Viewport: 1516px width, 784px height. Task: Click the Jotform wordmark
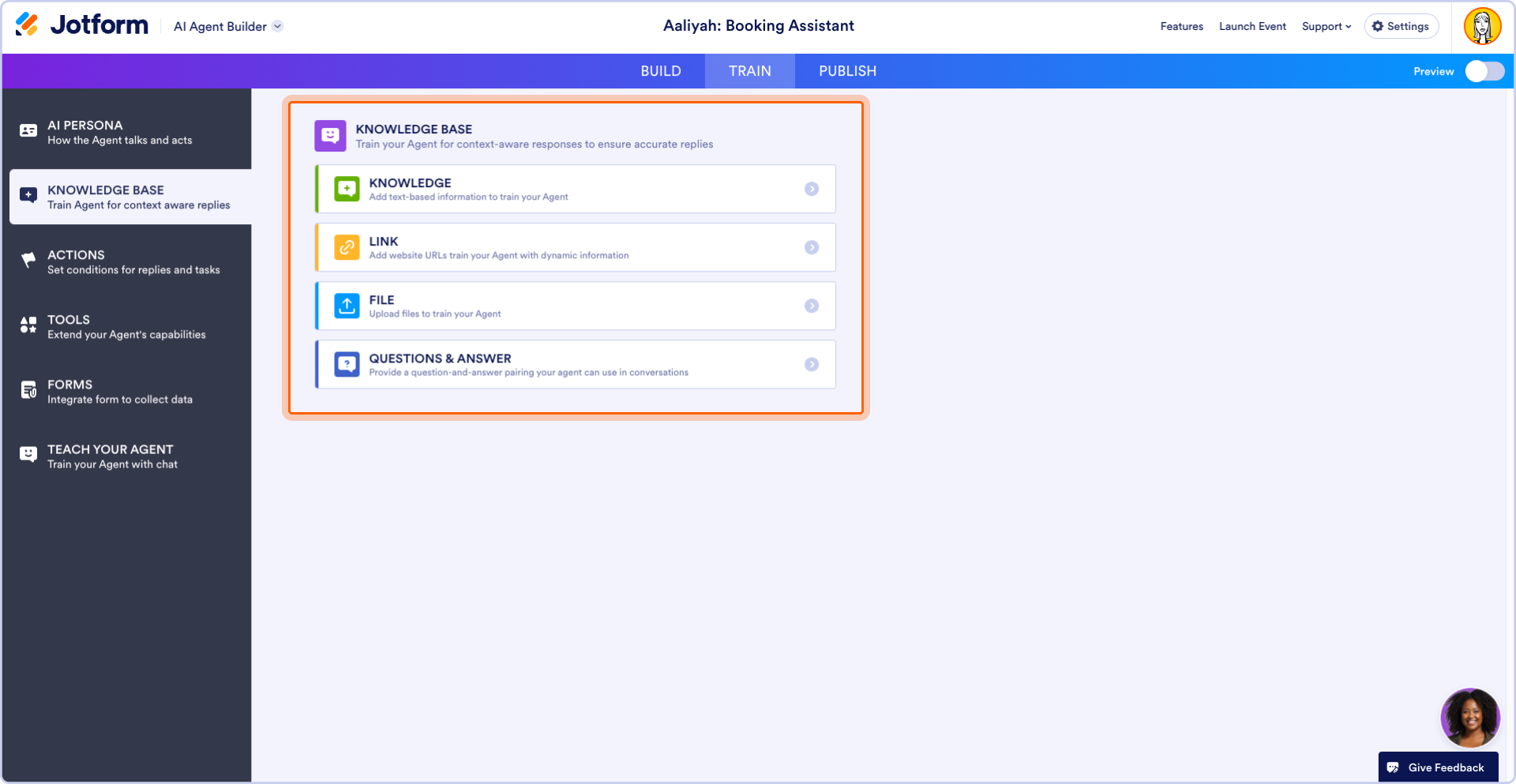[99, 24]
